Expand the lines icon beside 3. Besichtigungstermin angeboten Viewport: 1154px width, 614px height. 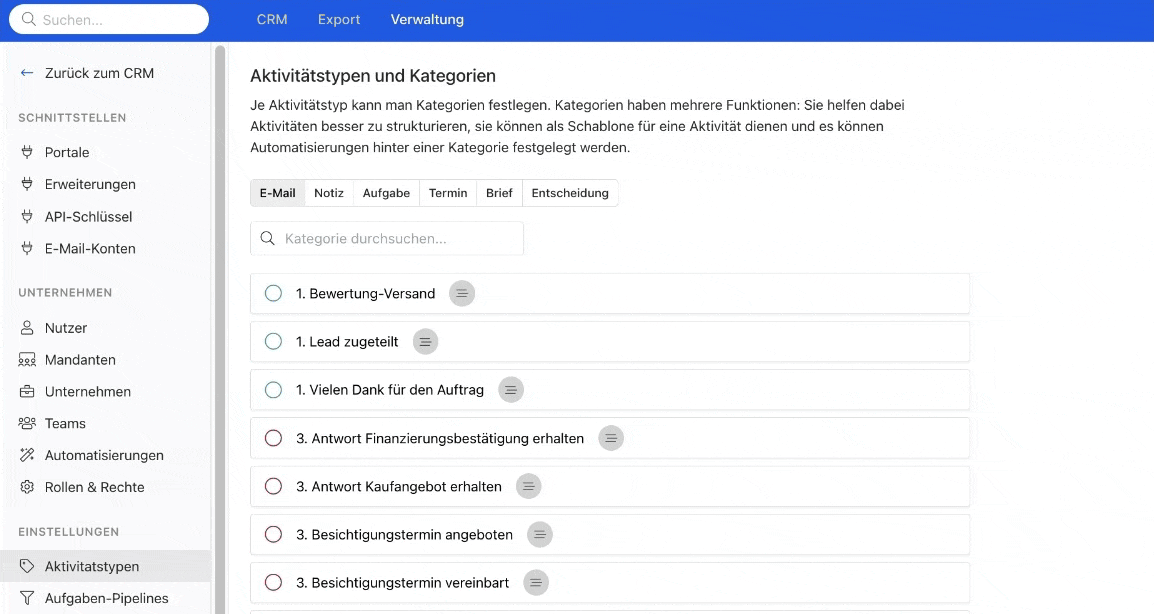click(539, 535)
